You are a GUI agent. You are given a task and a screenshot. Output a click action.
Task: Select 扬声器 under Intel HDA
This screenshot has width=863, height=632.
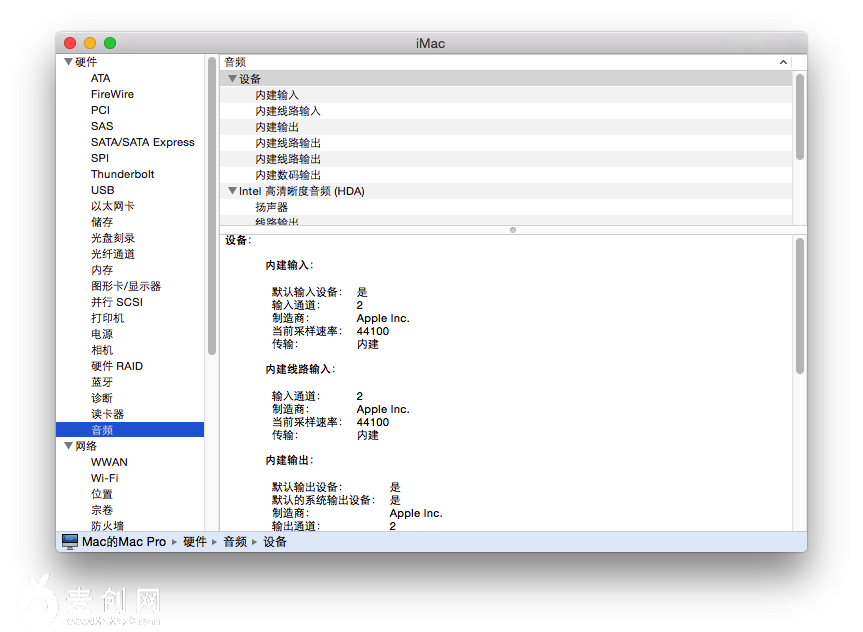pos(271,207)
